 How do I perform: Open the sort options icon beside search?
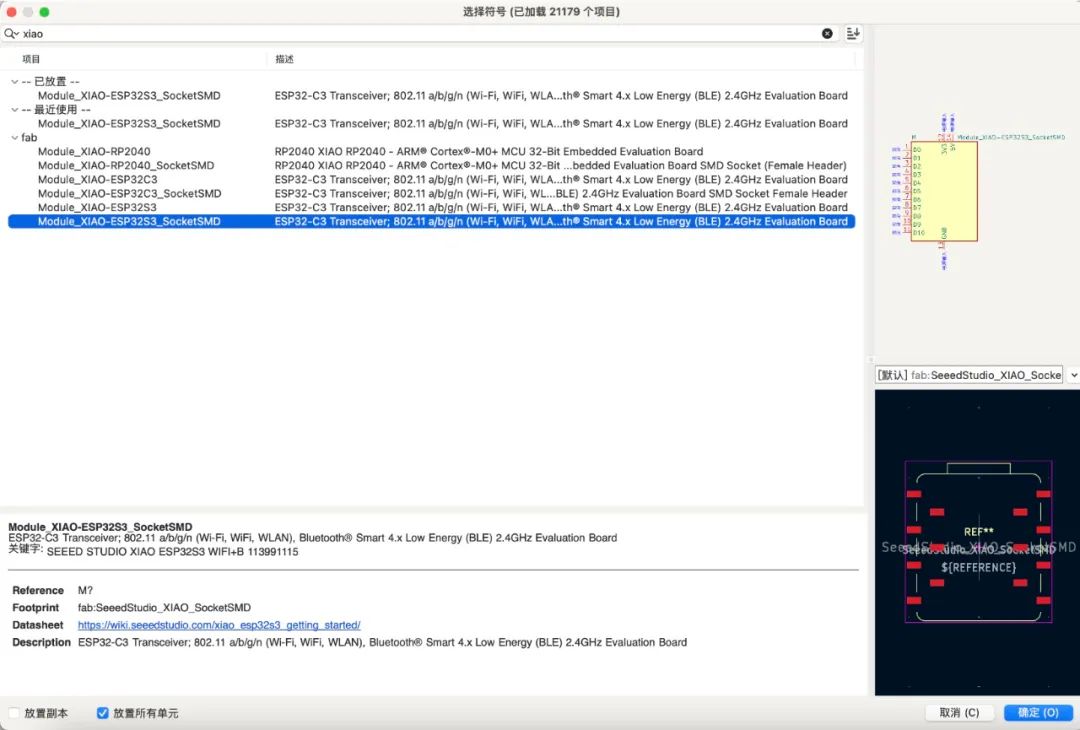tap(853, 33)
